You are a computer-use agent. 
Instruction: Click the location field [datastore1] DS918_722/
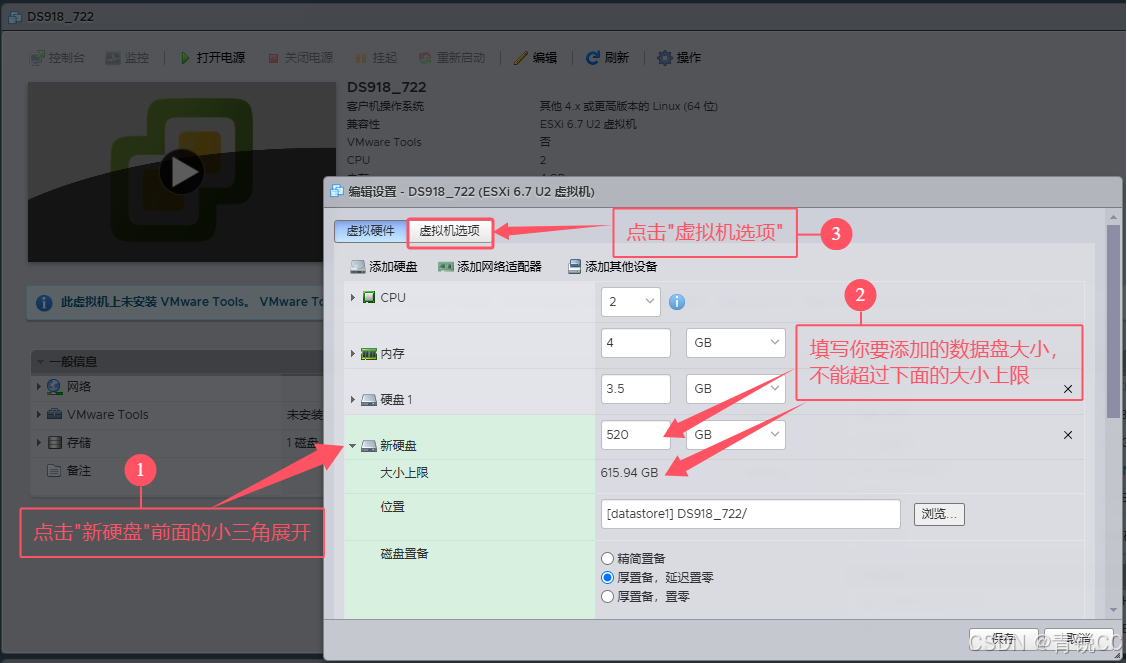coord(750,514)
